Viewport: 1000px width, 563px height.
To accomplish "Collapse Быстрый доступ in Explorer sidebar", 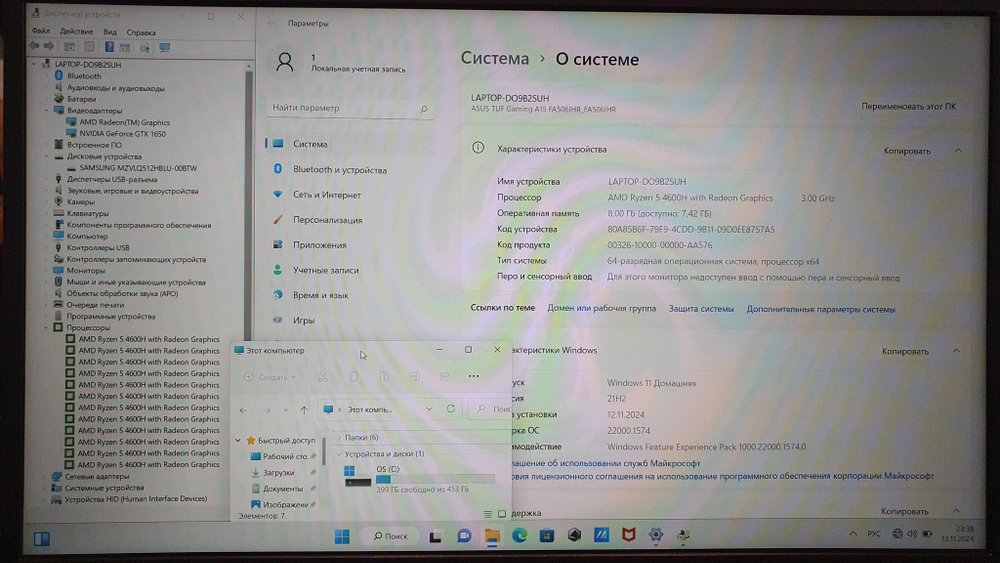I will 239,441.
